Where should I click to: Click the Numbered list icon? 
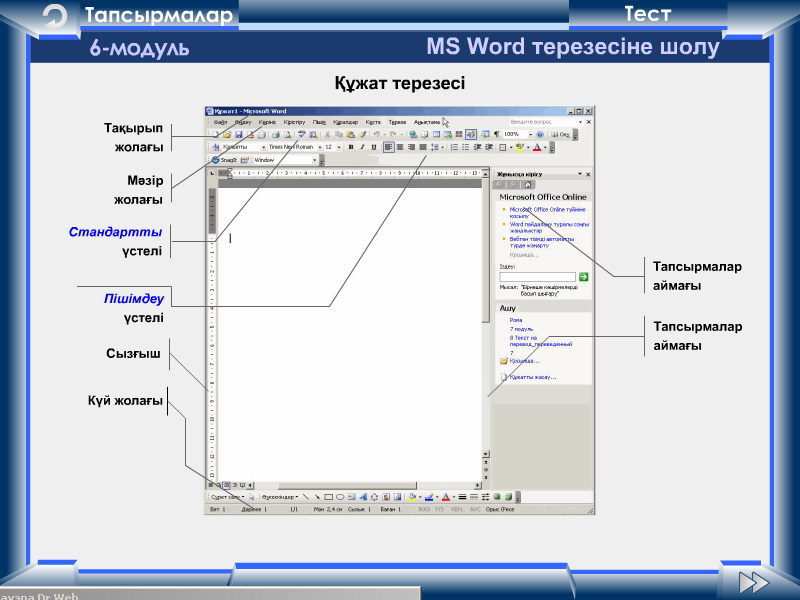click(454, 147)
